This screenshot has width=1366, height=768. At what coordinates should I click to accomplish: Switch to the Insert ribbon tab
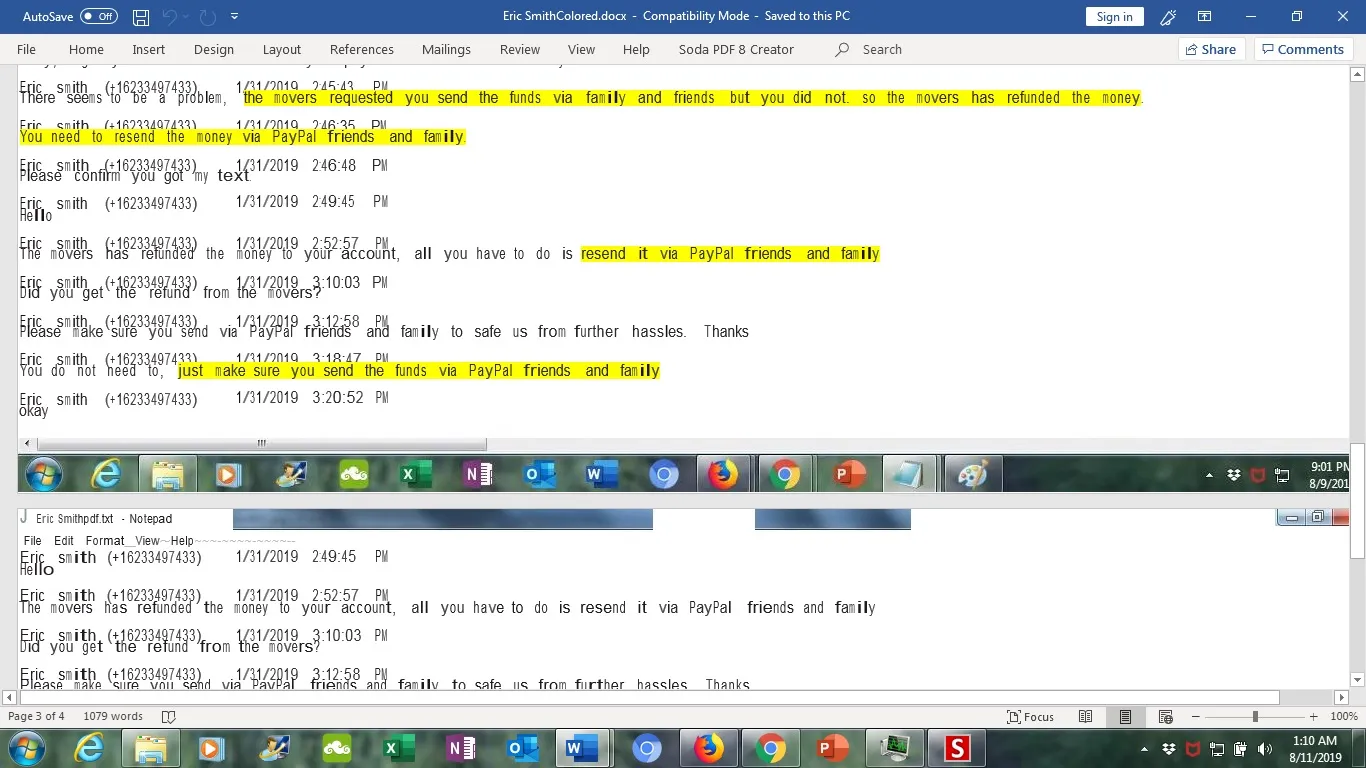click(149, 49)
